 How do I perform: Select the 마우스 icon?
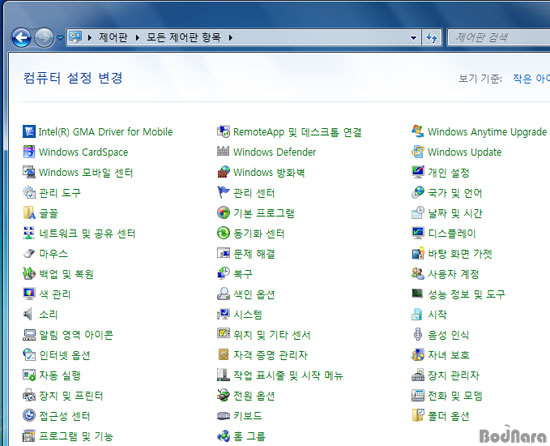pos(29,254)
